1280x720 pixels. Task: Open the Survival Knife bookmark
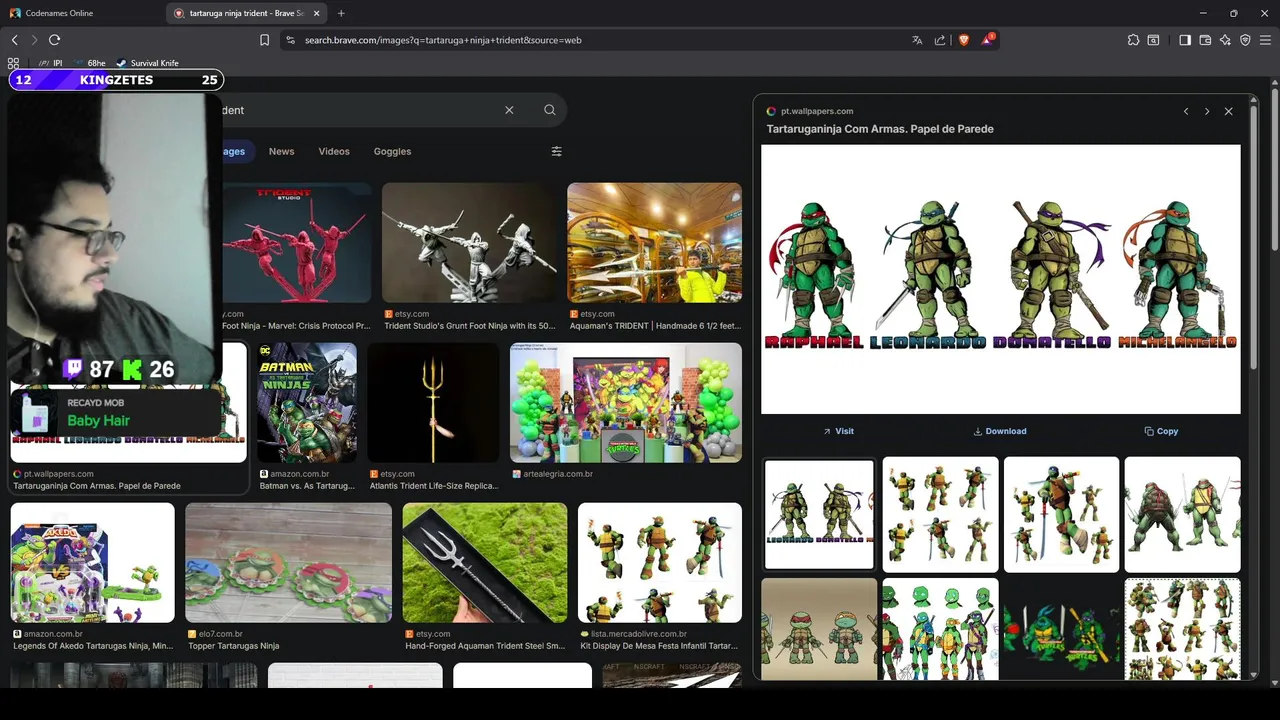click(x=147, y=63)
